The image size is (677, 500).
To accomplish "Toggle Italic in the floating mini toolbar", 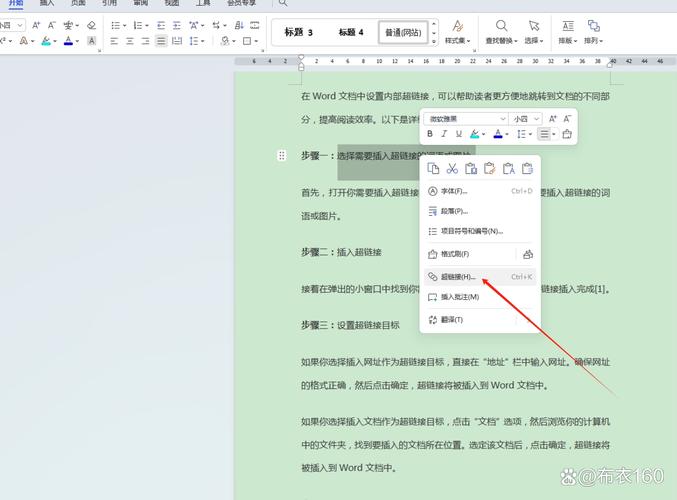I will pyautogui.click(x=444, y=134).
